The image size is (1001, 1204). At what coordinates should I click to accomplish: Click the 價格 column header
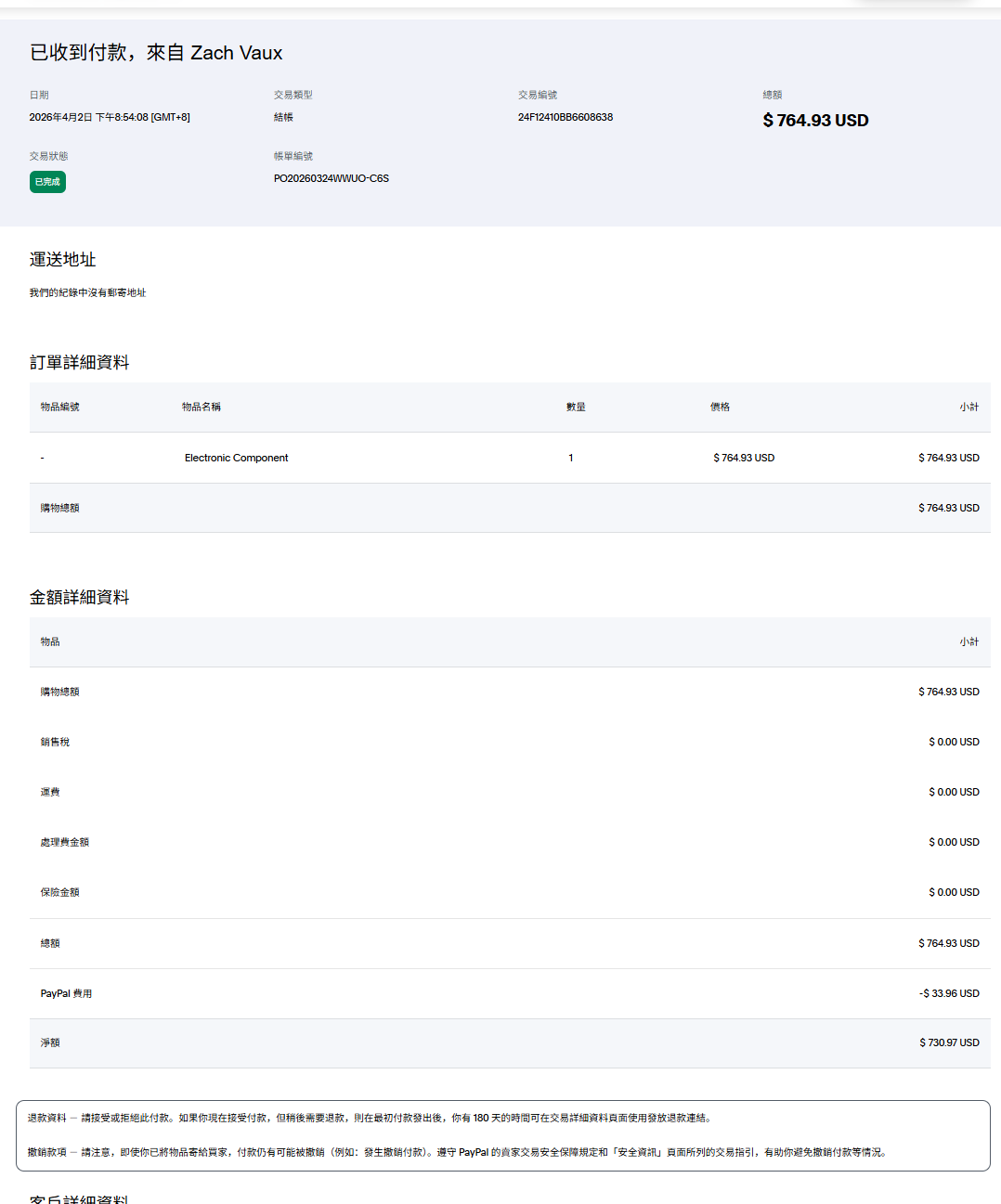pos(720,407)
